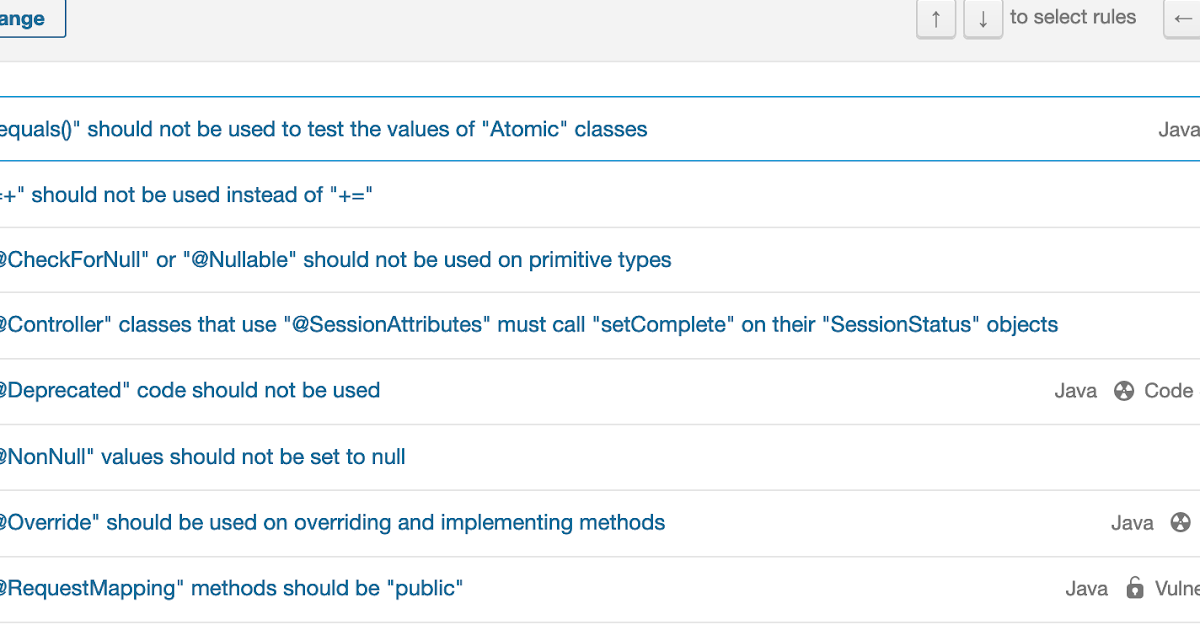Open the "equals()" Atomic classes rule
This screenshot has height=630, width=1200.
click(x=320, y=129)
